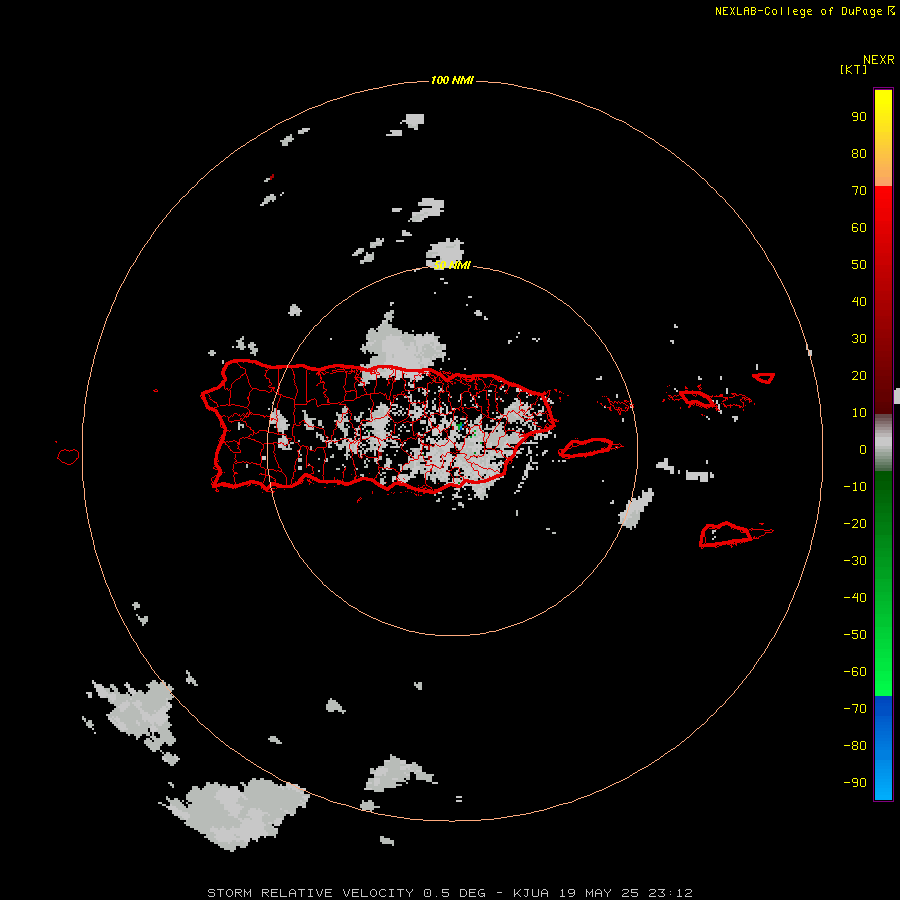Screen dimensions: 900x900
Task: Click the positive 60 value on the scale
Action: tap(859, 227)
